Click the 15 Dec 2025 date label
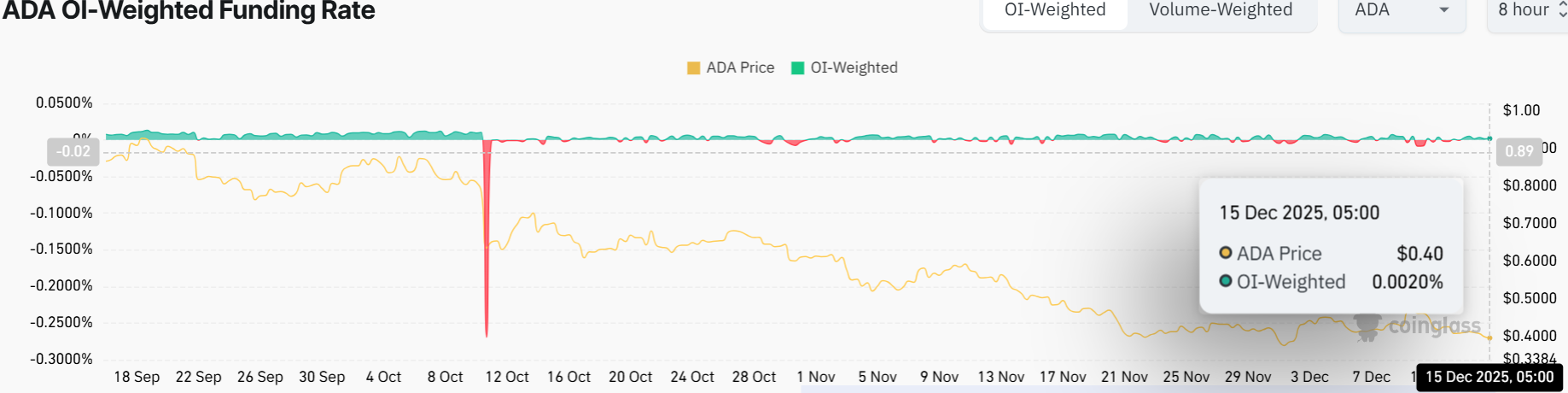 pos(1489,377)
